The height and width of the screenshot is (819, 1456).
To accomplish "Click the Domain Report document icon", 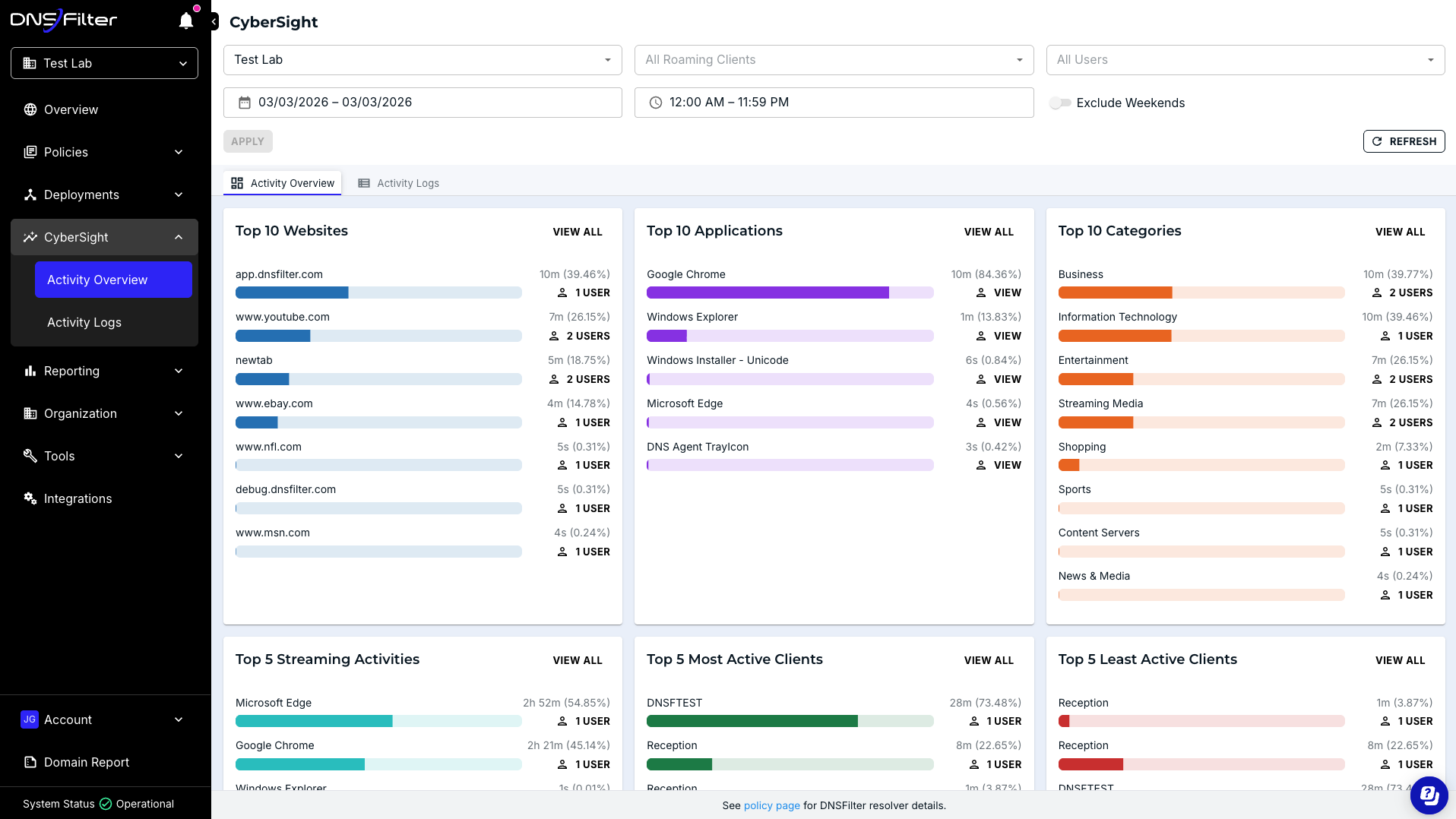I will coord(30,762).
